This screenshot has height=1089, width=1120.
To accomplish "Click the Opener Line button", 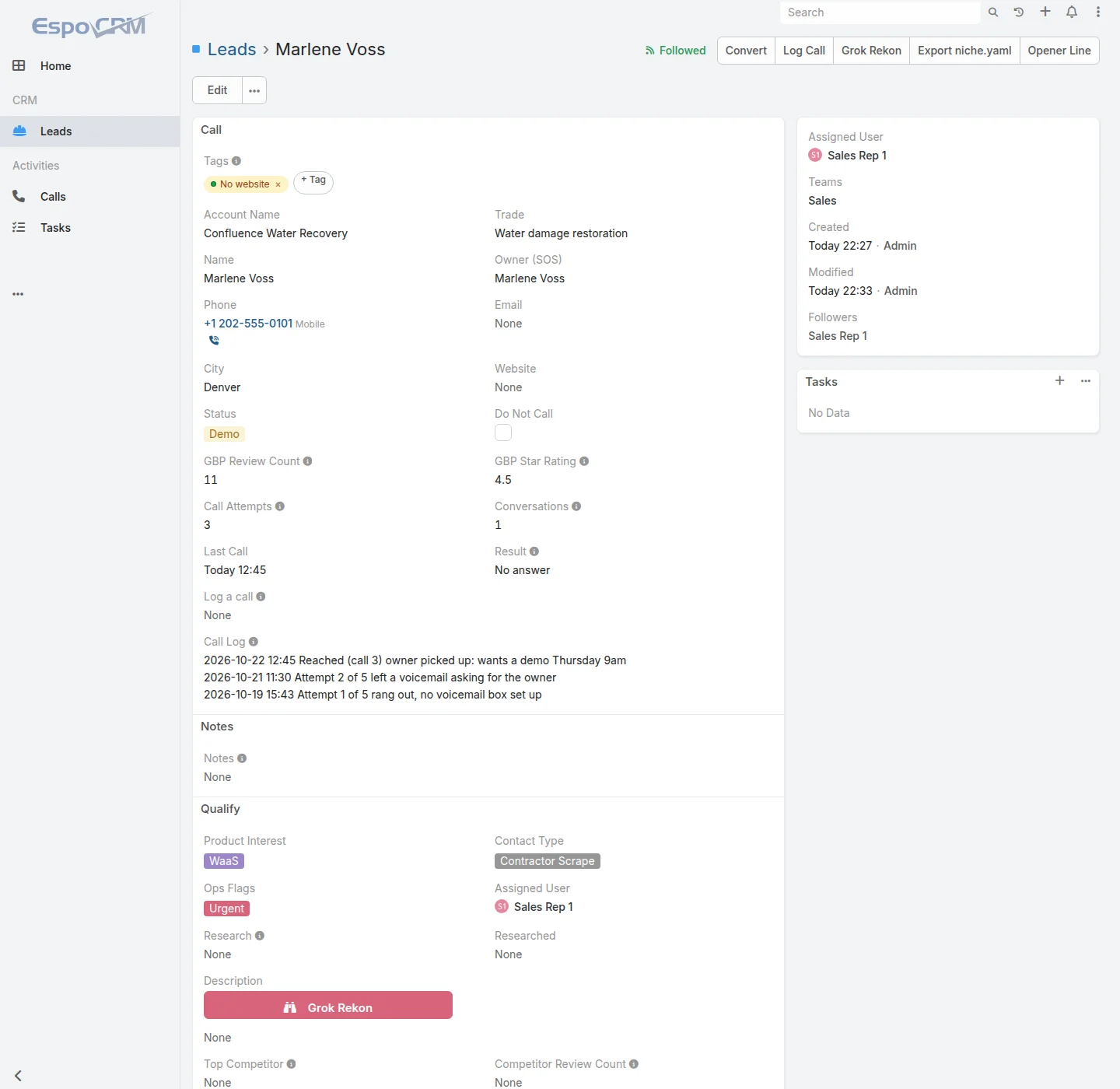I will [1059, 51].
